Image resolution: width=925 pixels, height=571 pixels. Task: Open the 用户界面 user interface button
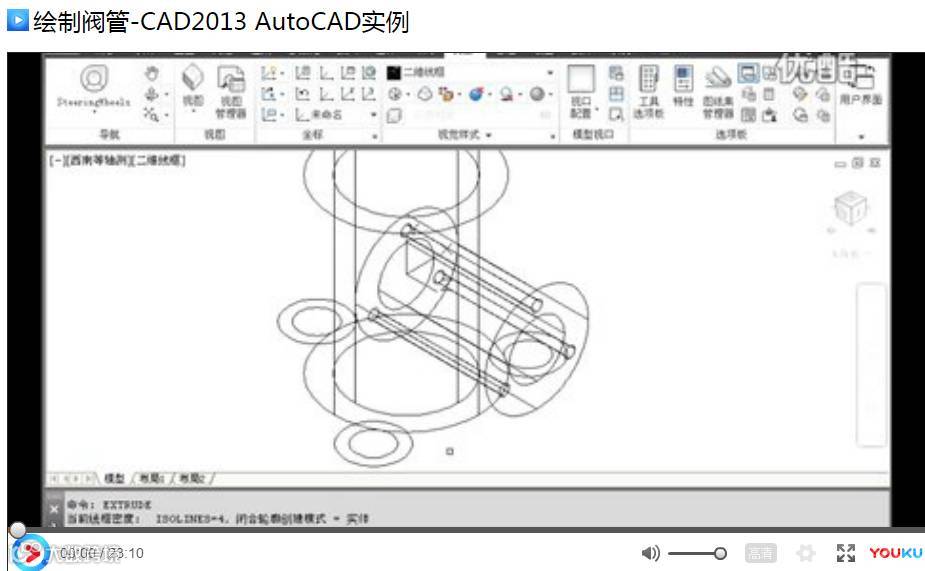[x=861, y=84]
